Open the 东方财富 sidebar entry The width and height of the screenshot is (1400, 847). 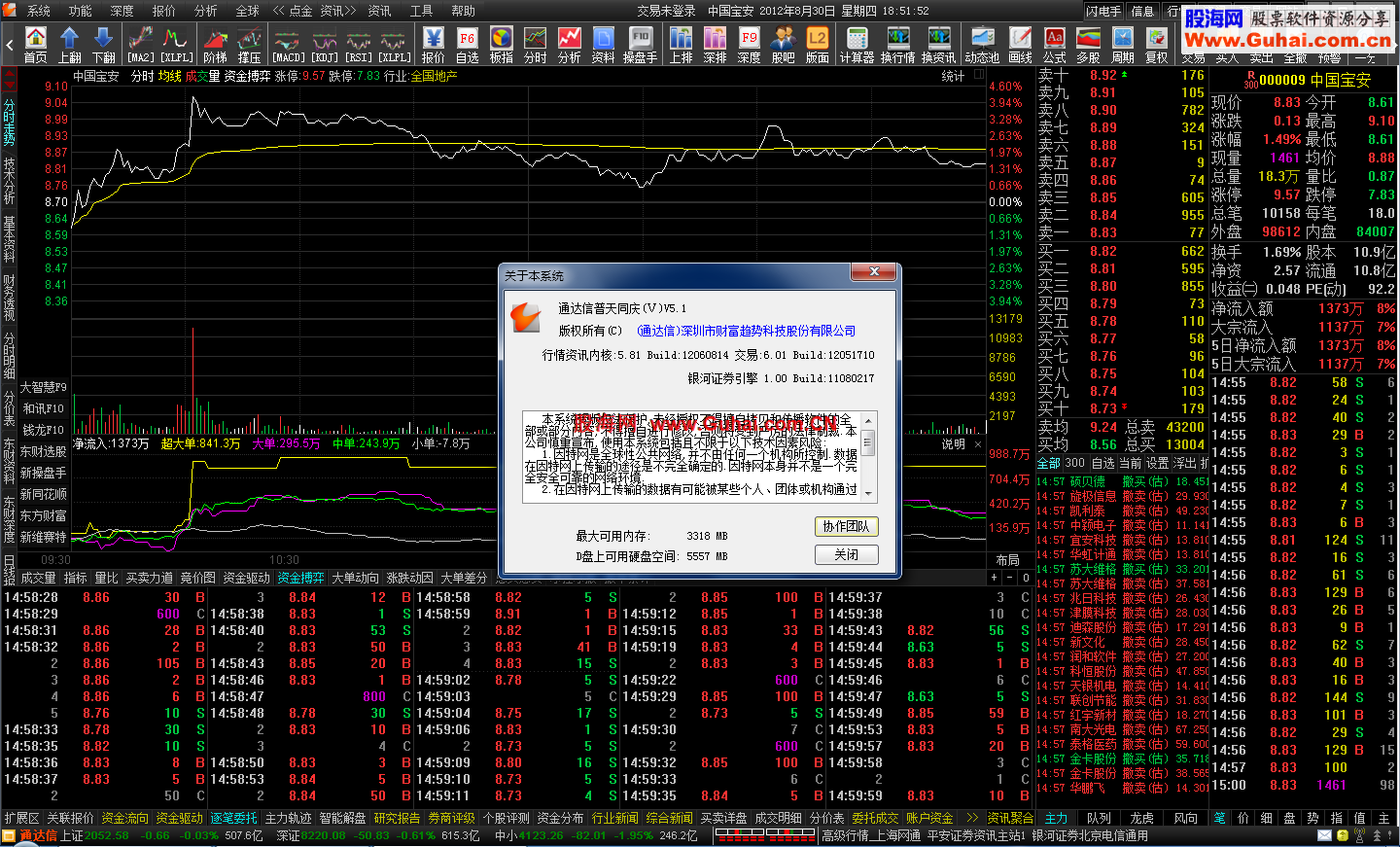click(x=44, y=515)
